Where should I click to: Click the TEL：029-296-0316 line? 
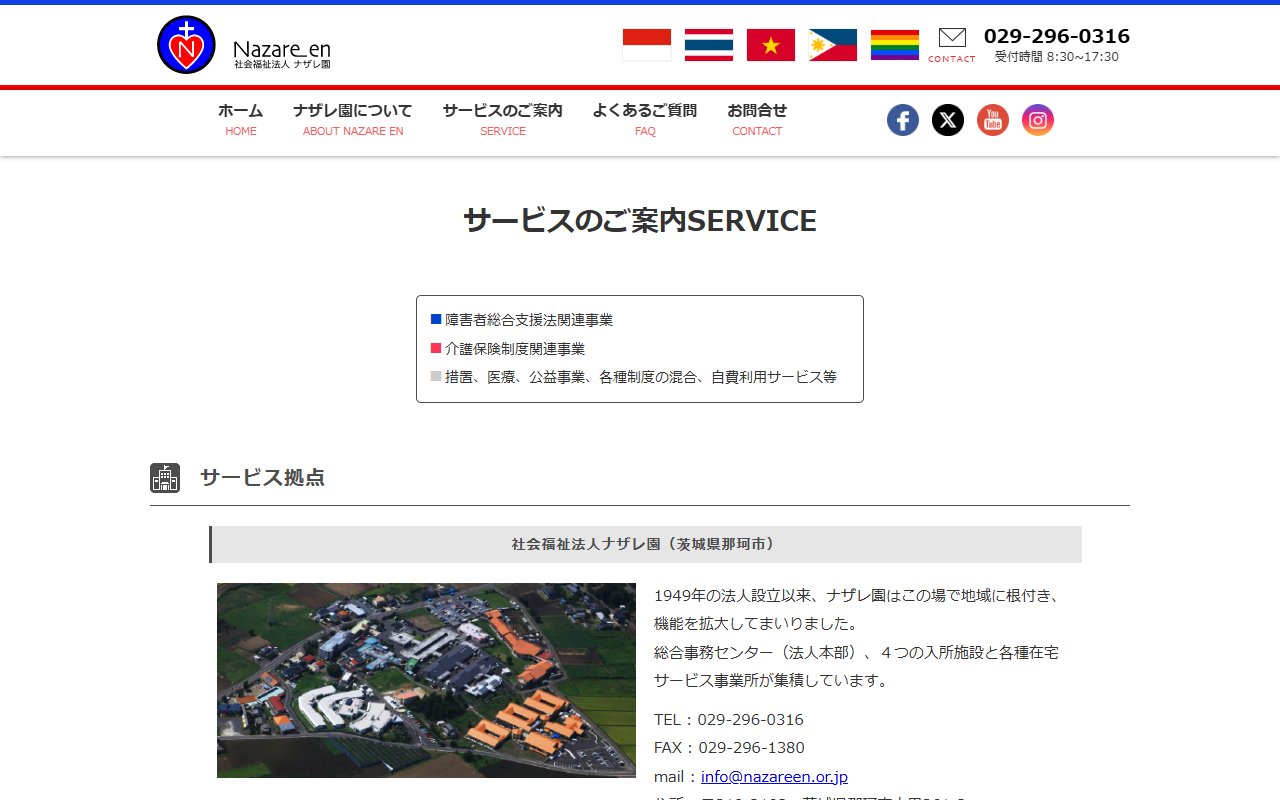(729, 720)
